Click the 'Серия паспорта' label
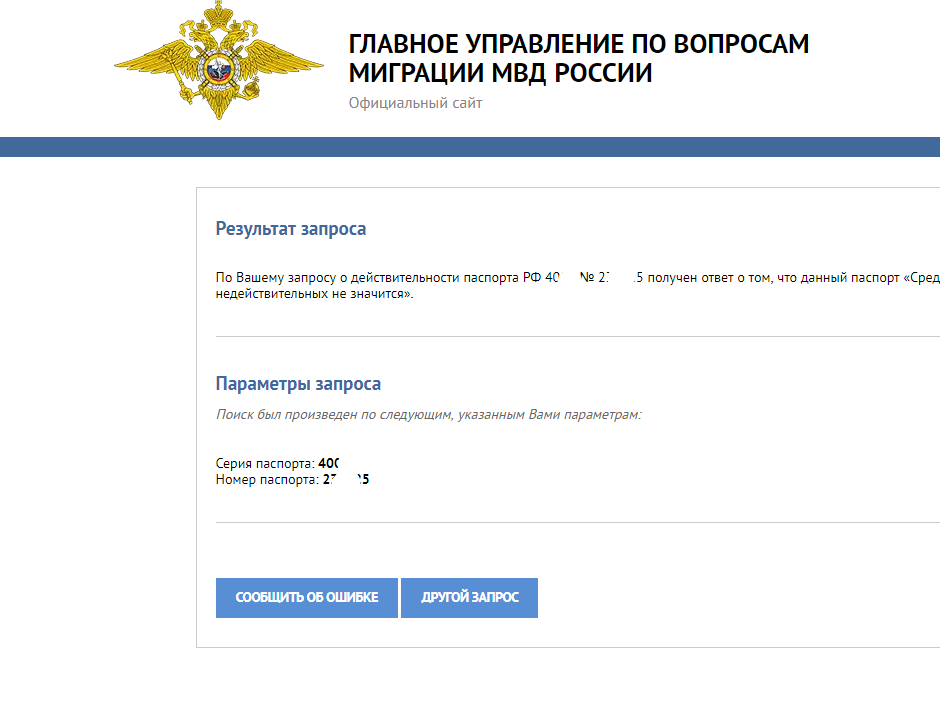This screenshot has width=940, height=705. (265, 464)
